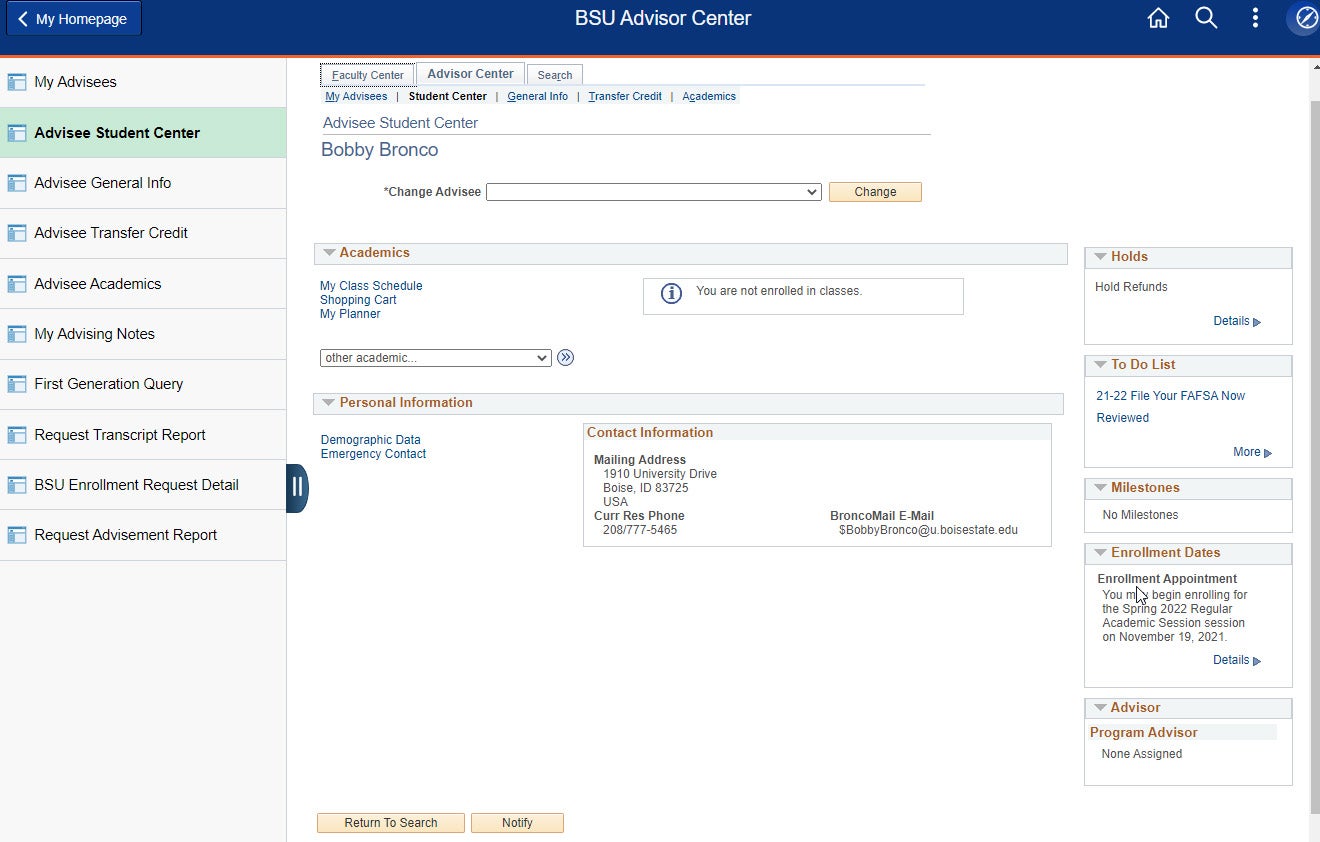This screenshot has width=1320, height=842.
Task: Open the three-dot actions menu
Action: (1255, 18)
